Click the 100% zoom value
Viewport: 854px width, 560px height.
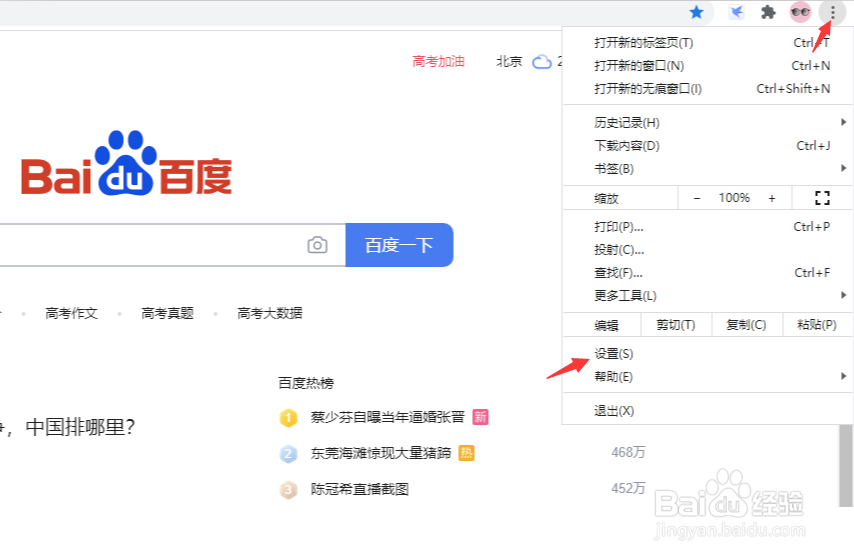tap(734, 198)
